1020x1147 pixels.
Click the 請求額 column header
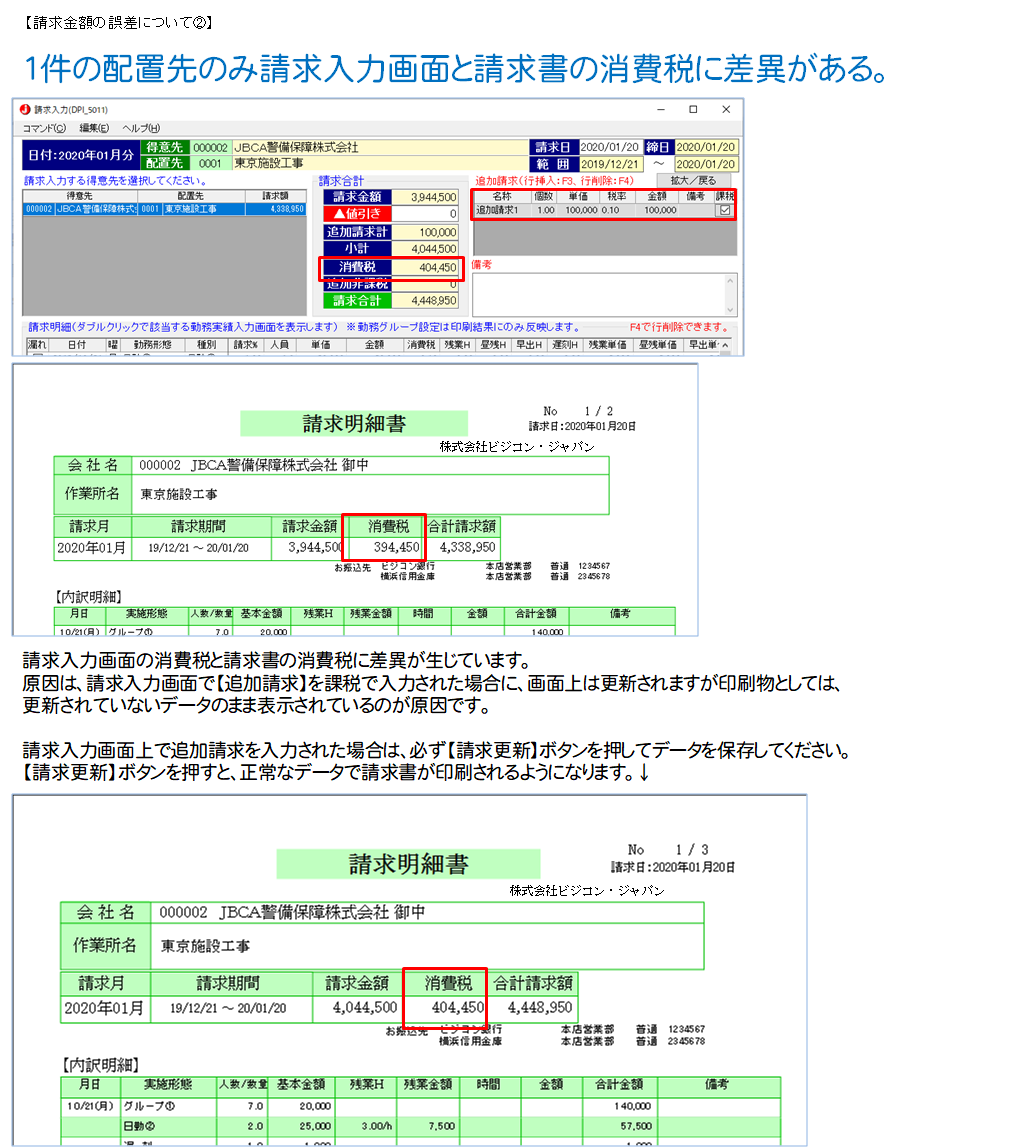click(274, 196)
